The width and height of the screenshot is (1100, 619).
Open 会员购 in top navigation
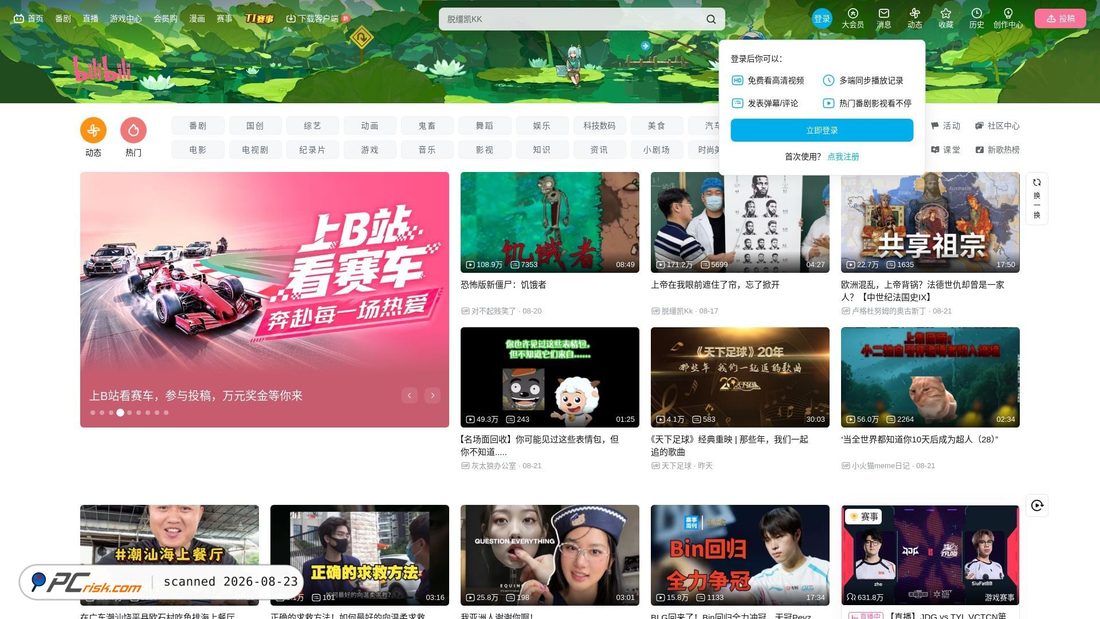[x=165, y=19]
